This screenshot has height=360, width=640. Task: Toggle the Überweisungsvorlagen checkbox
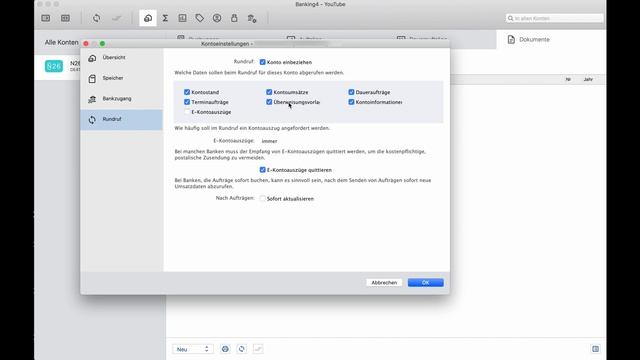pos(269,102)
